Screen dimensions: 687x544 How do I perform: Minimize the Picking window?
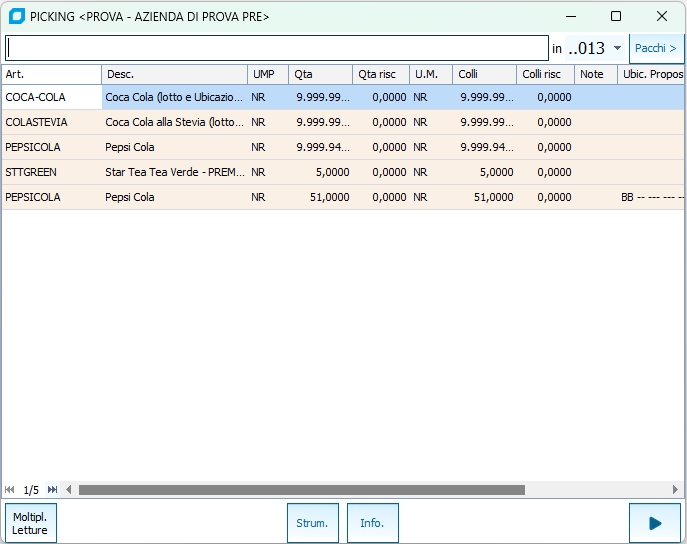[570, 17]
